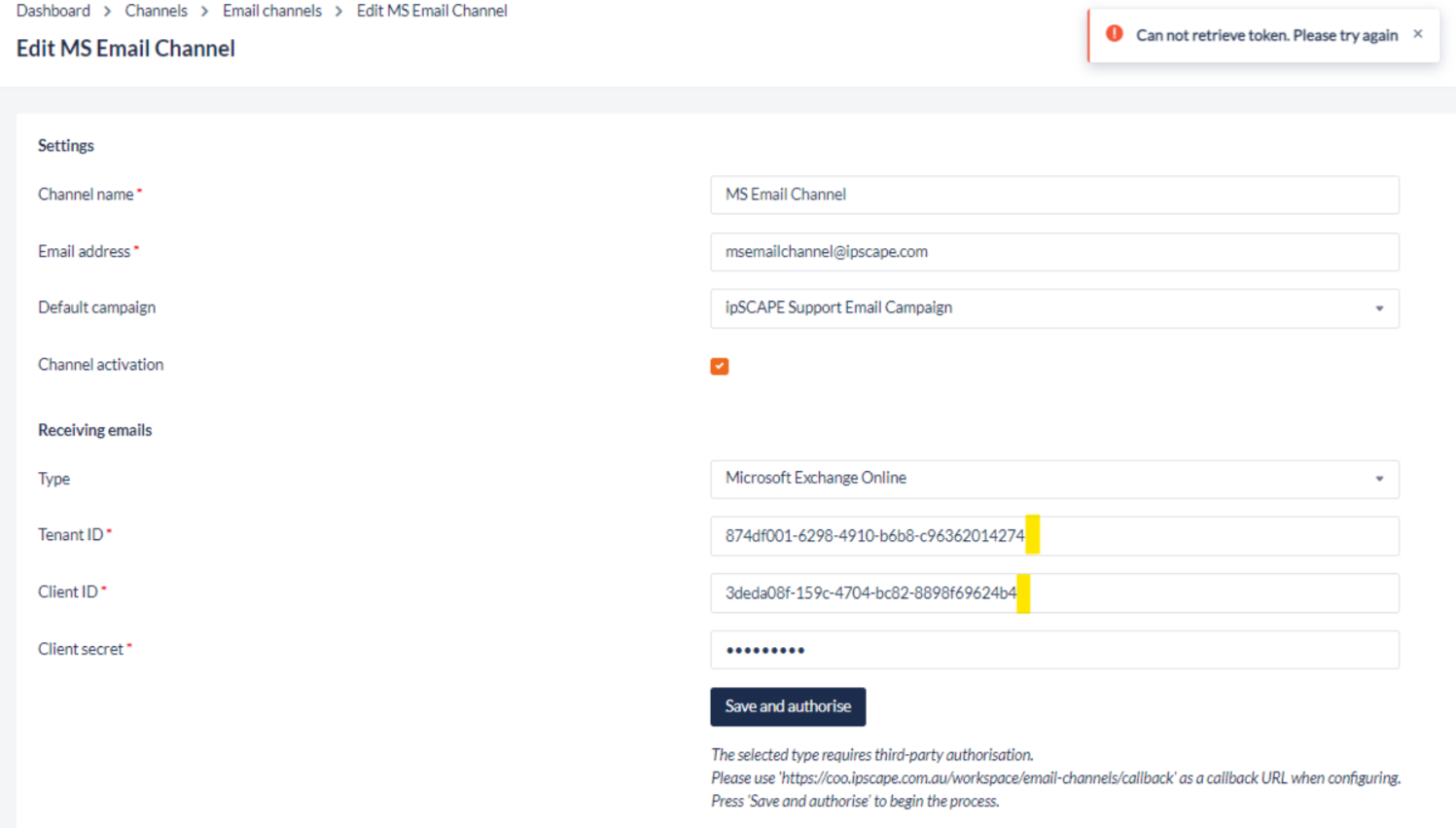The height and width of the screenshot is (828, 1456).
Task: Dismiss the token error notification
Action: click(1418, 34)
